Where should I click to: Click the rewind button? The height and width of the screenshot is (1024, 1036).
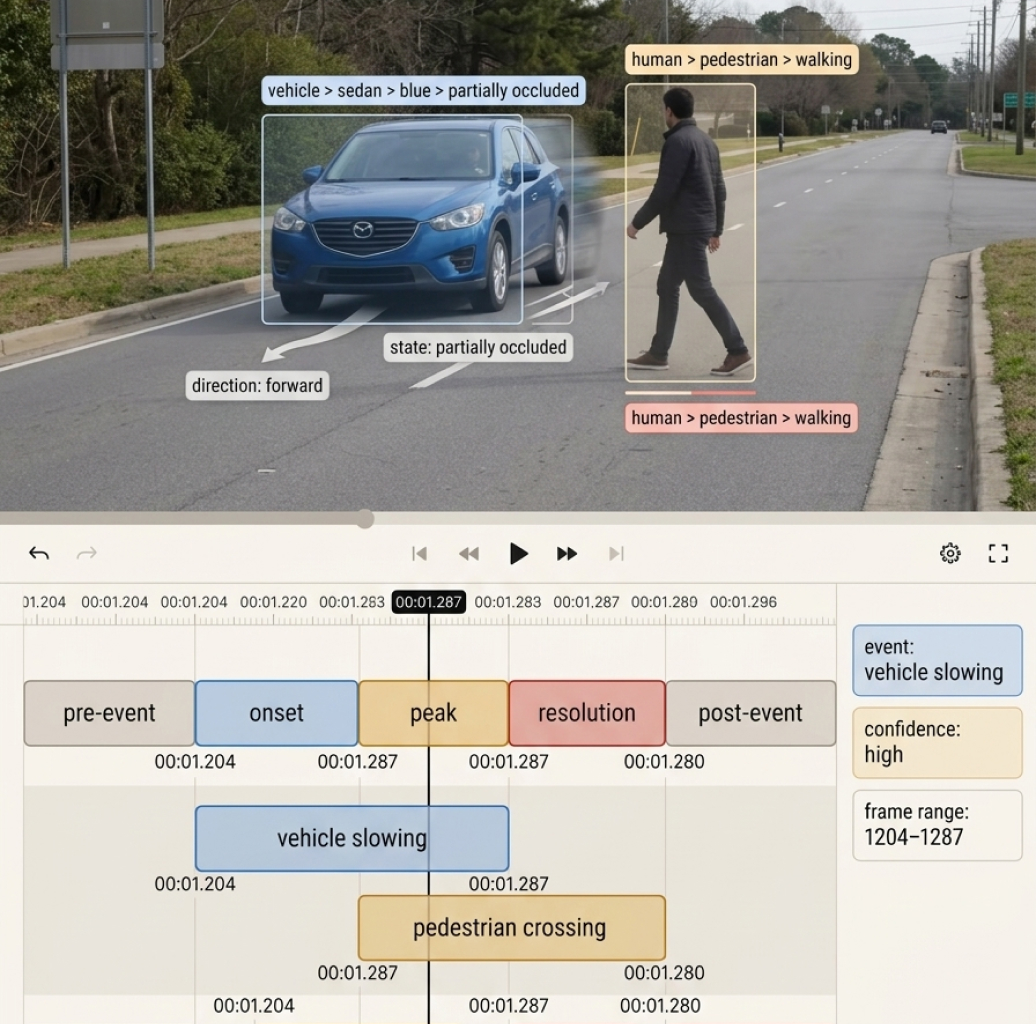[468, 553]
